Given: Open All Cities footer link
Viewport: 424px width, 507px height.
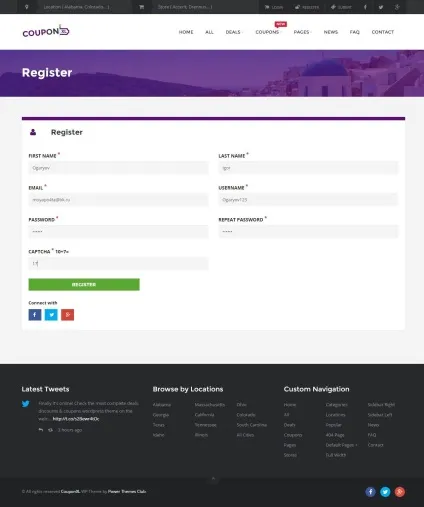Looking at the screenshot, I should [245, 435].
